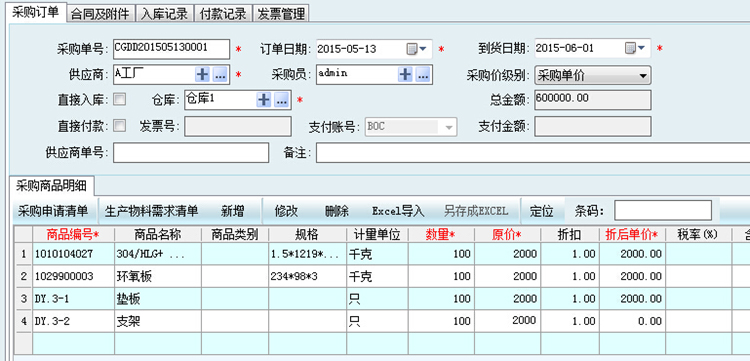750x361 pixels.
Task: Click 规格 column header
Action: point(307,234)
